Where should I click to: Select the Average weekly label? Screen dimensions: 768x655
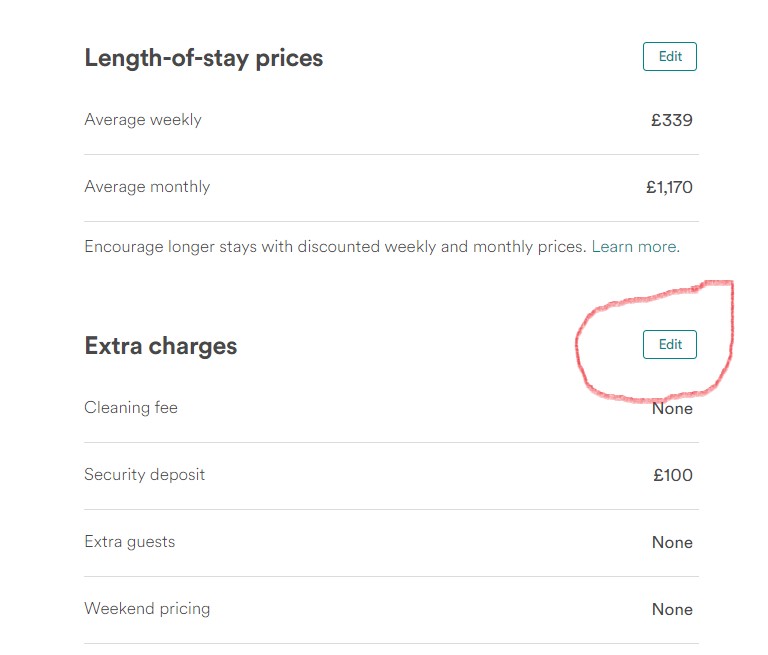pos(143,120)
